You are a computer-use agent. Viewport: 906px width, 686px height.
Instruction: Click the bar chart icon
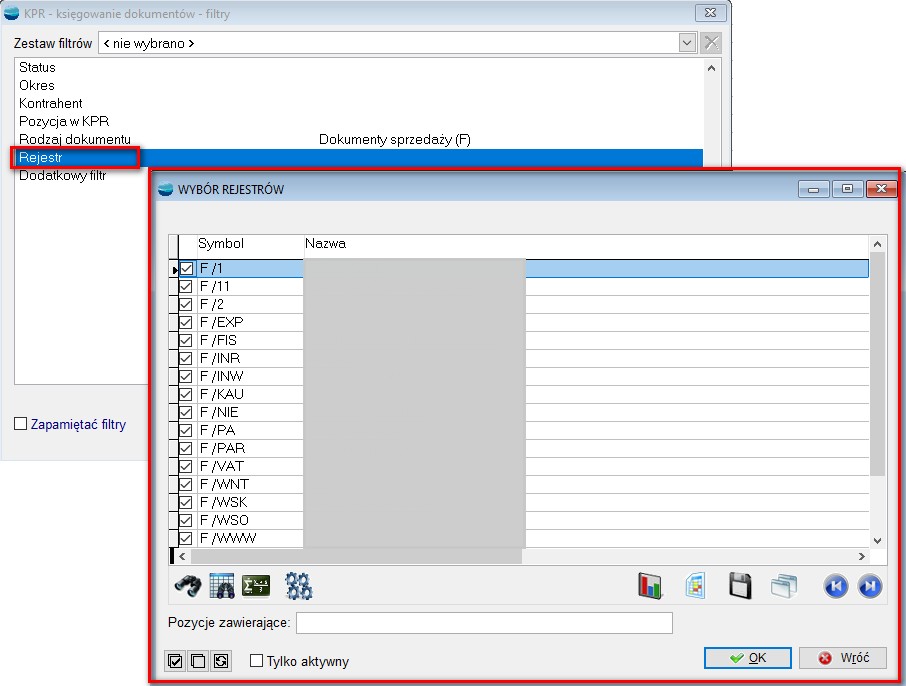pyautogui.click(x=651, y=586)
